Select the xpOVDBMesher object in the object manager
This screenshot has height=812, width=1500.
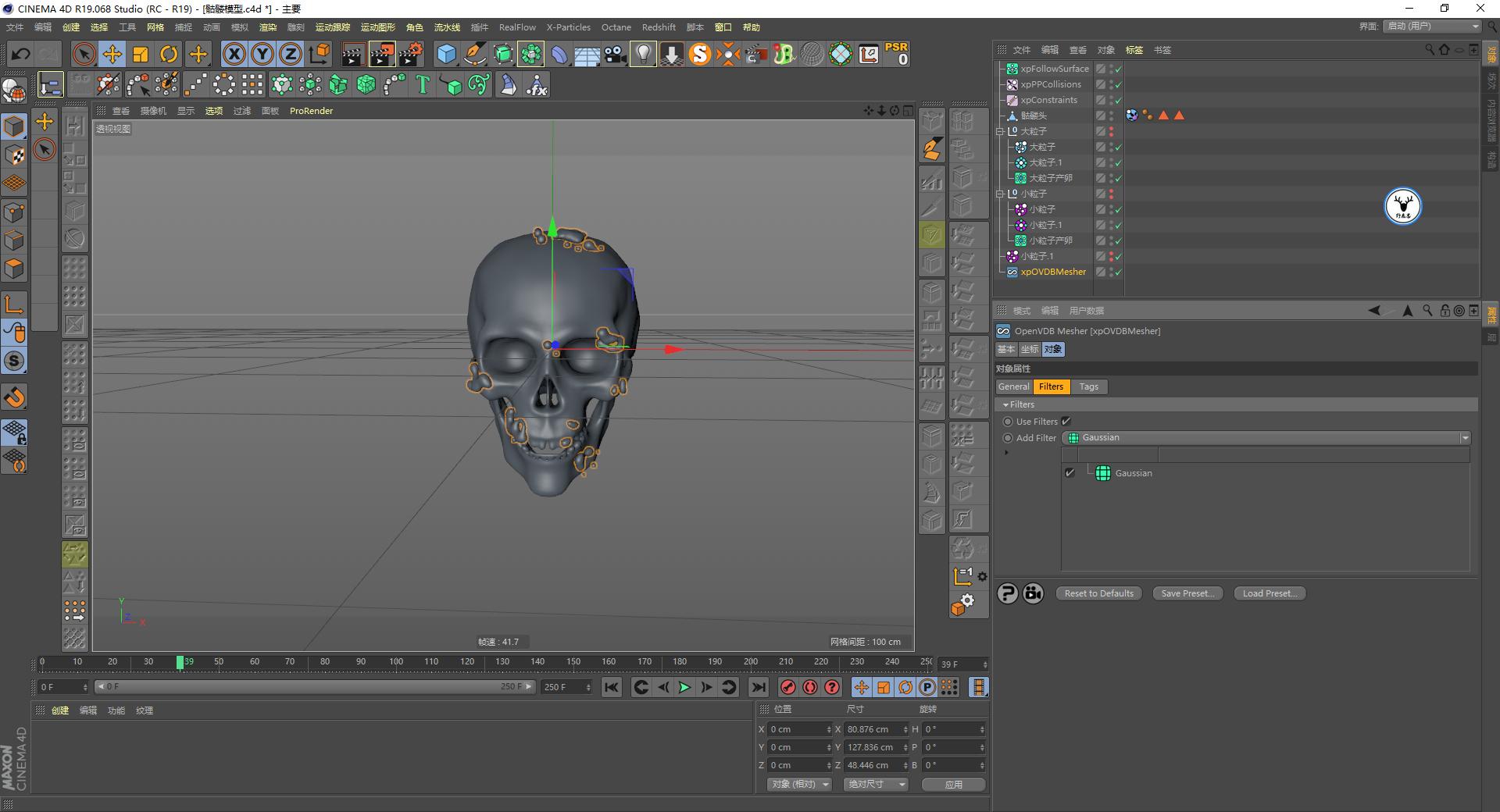[1053, 272]
